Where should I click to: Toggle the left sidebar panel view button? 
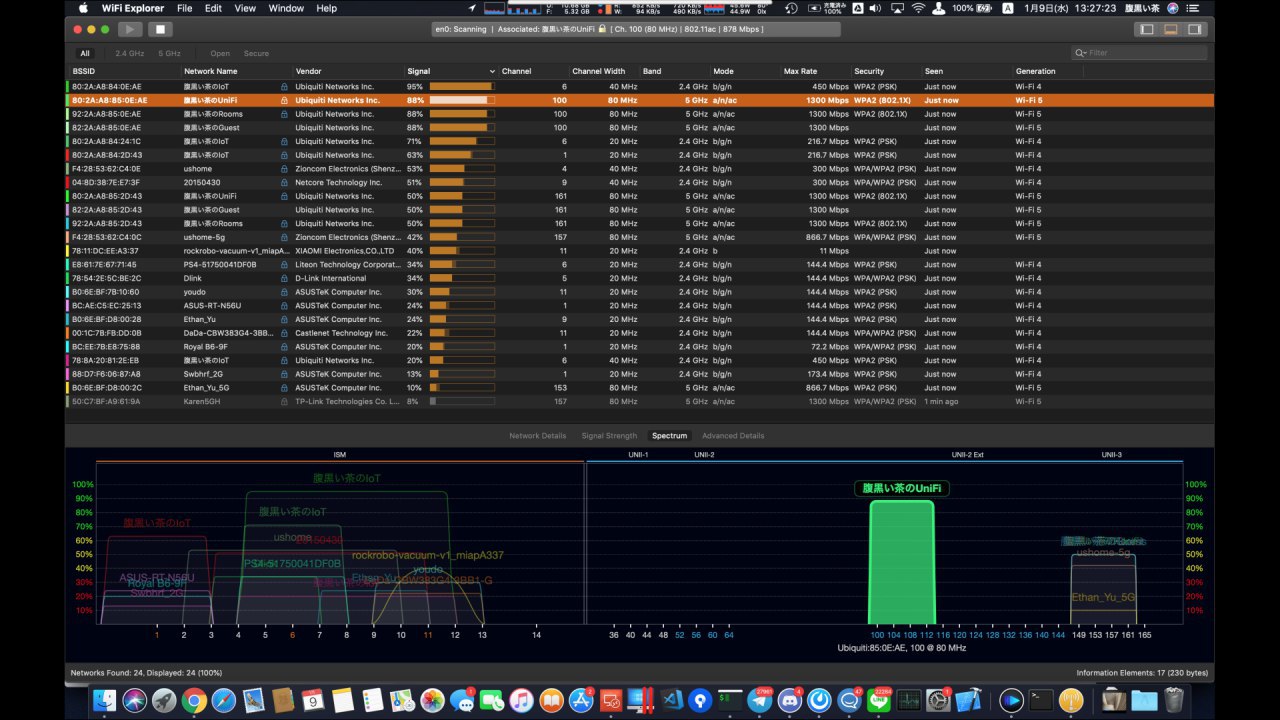pos(1146,30)
